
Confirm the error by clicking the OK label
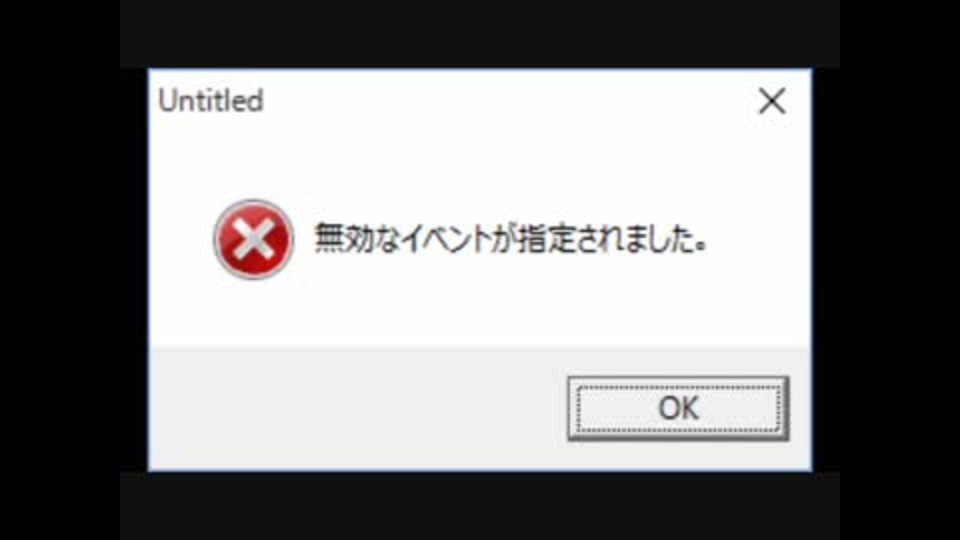(678, 408)
